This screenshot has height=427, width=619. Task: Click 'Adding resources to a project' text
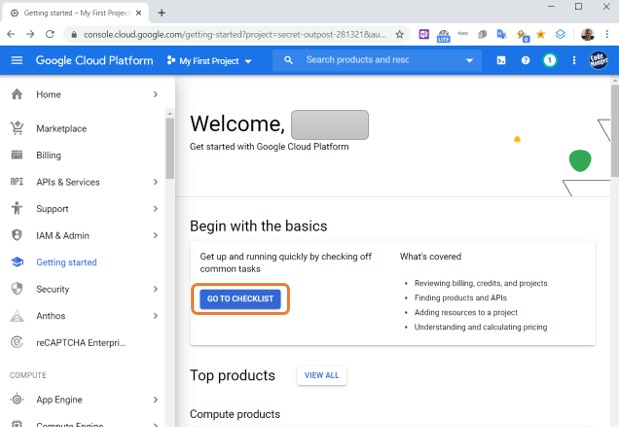click(x=466, y=312)
